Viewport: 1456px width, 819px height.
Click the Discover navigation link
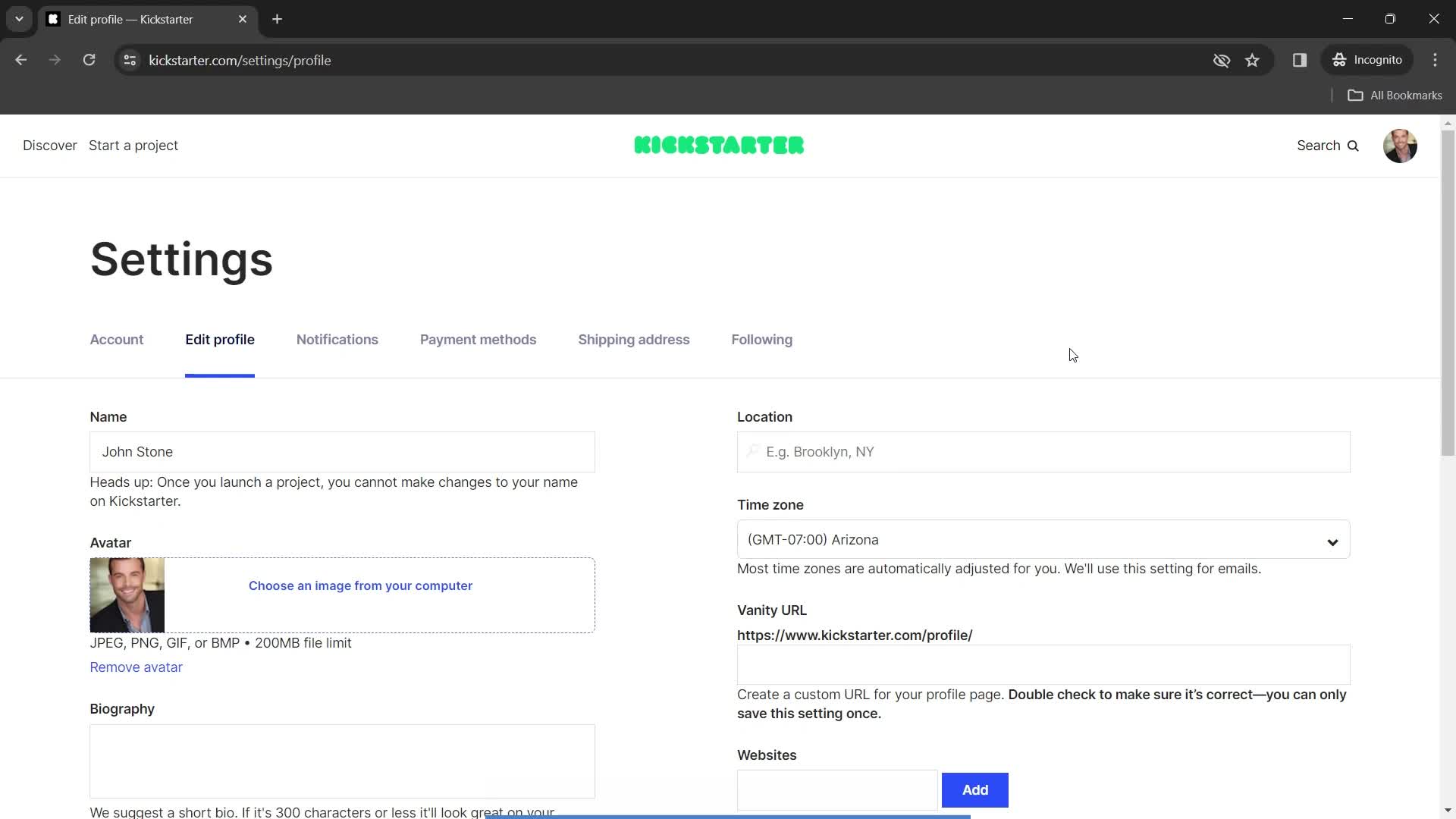[x=50, y=145]
